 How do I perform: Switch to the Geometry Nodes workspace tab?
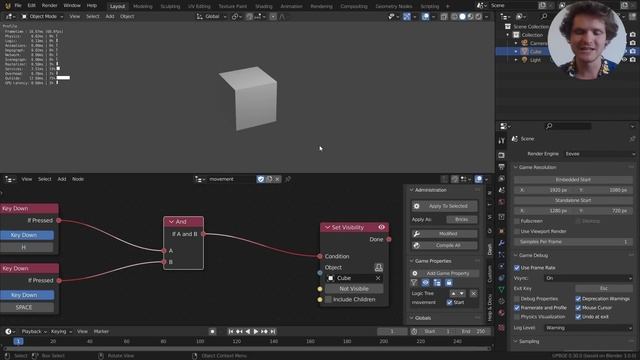pyautogui.click(x=393, y=6)
